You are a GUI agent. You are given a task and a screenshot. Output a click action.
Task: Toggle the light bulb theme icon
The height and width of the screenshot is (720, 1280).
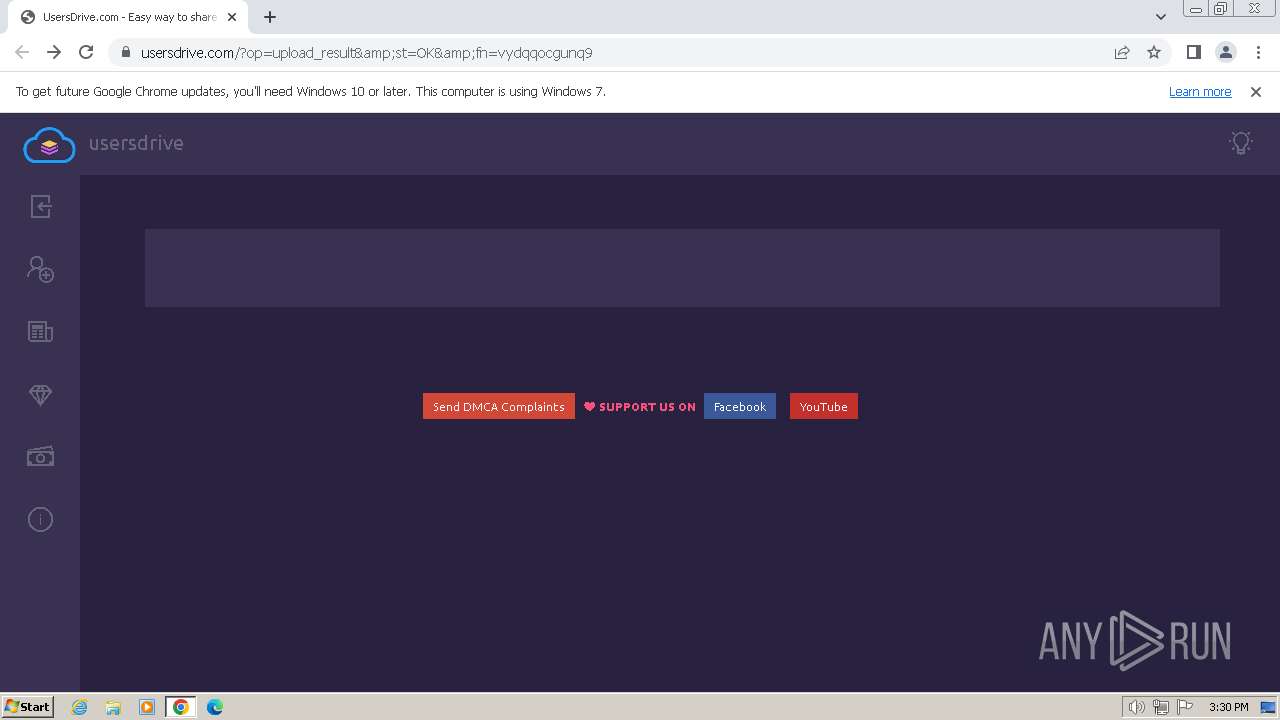1241,143
